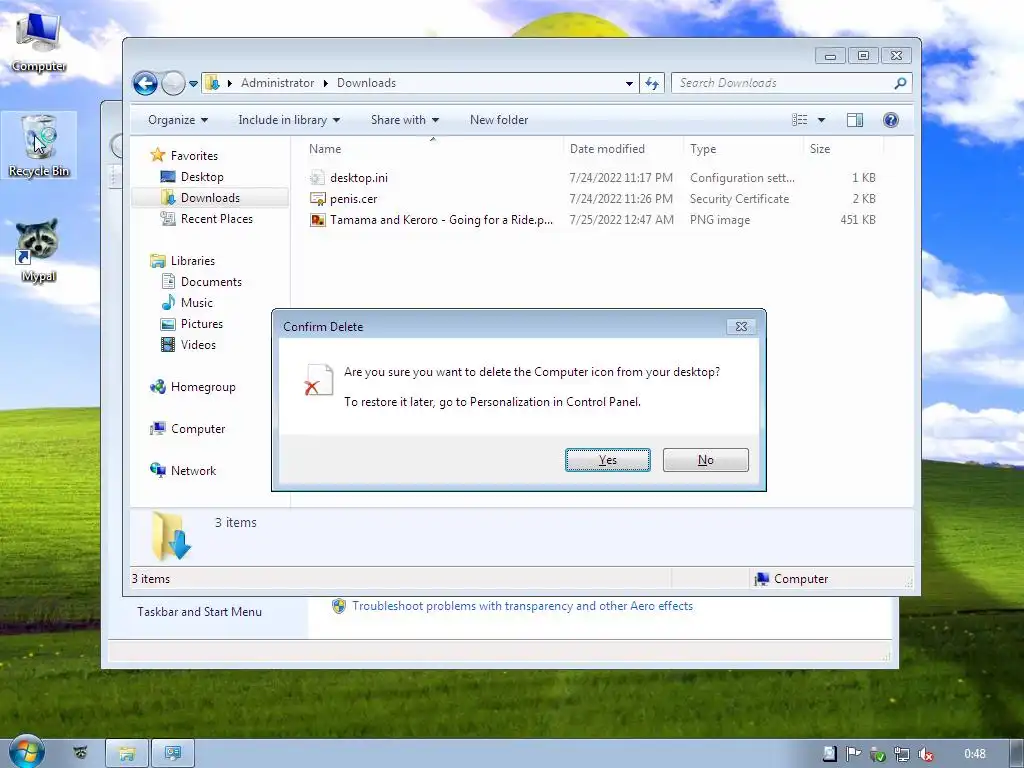Click Personalization taskbar button
The image size is (1024, 768).
(173, 754)
